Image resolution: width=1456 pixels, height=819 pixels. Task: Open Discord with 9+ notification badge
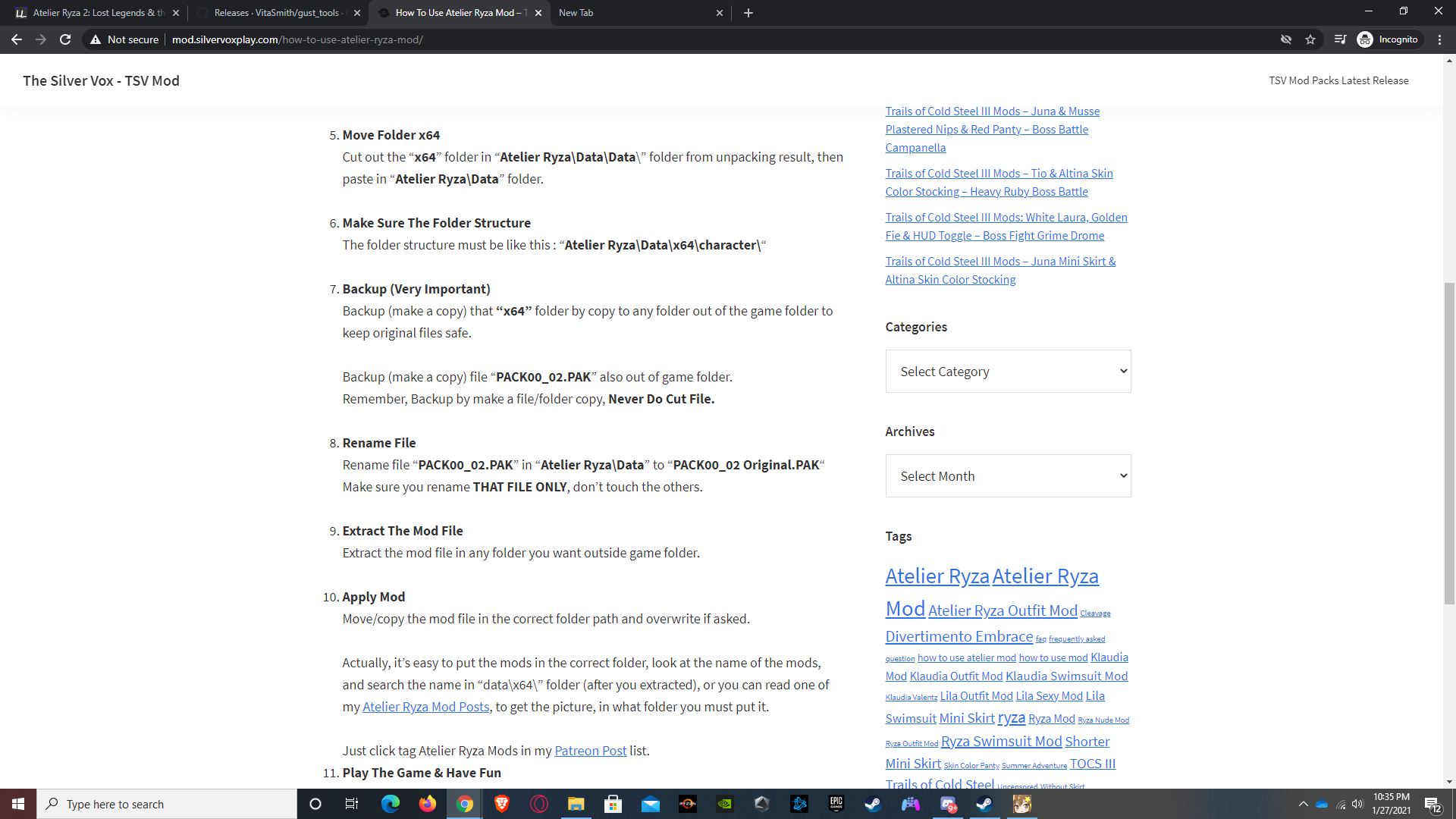[948, 804]
